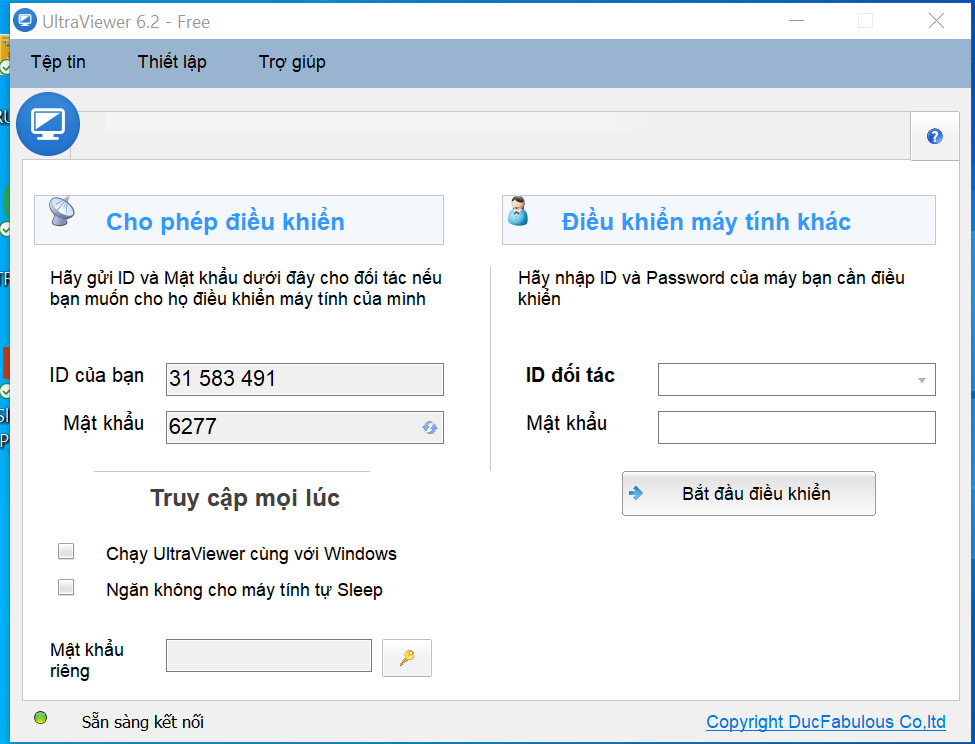Open the Thiết lập menu

click(x=172, y=62)
